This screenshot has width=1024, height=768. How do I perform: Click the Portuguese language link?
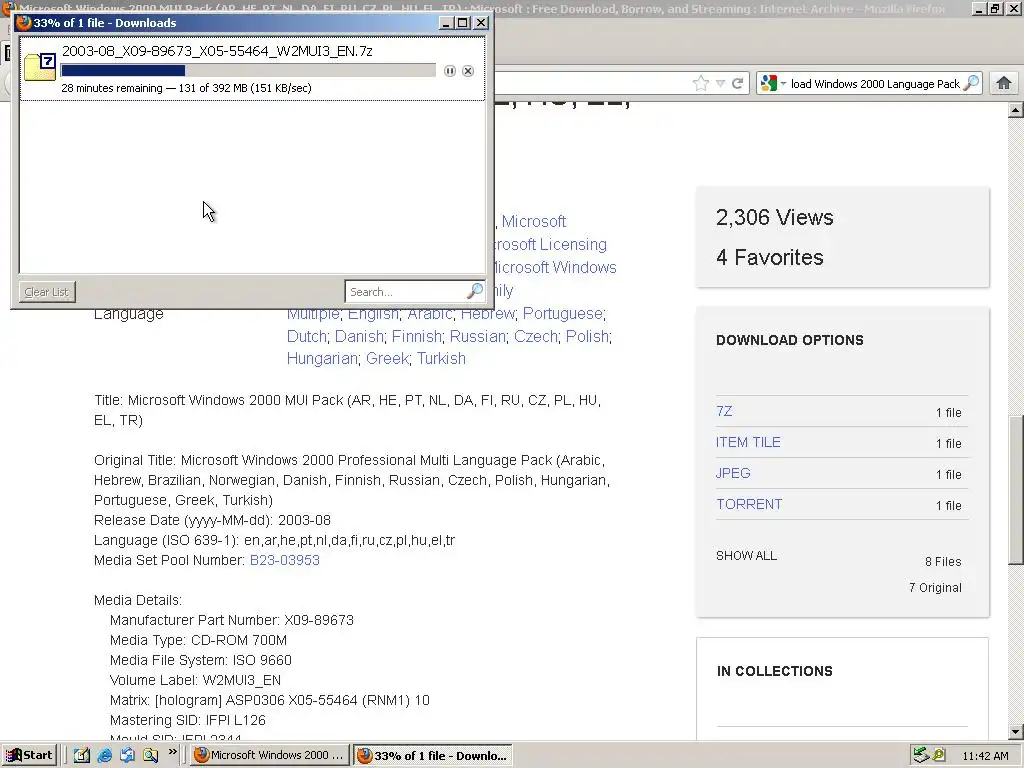click(x=562, y=313)
